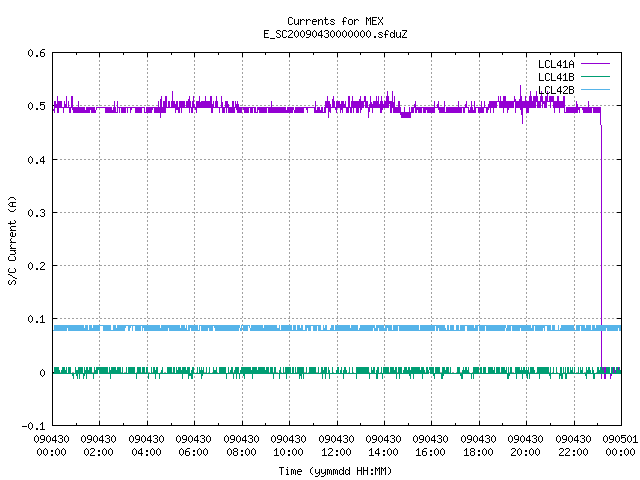Click the 090430 00:00 time tick label

(x=51, y=446)
